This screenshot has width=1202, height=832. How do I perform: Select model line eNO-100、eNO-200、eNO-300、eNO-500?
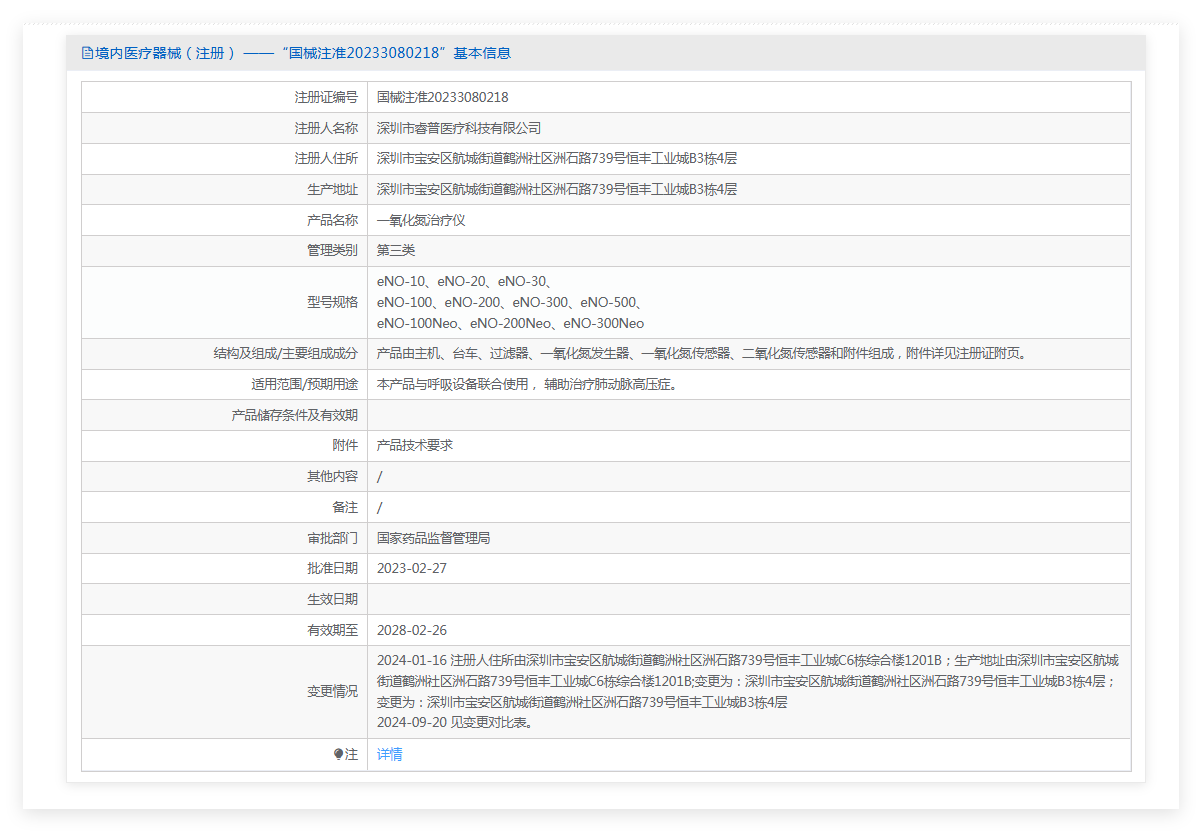click(x=509, y=302)
